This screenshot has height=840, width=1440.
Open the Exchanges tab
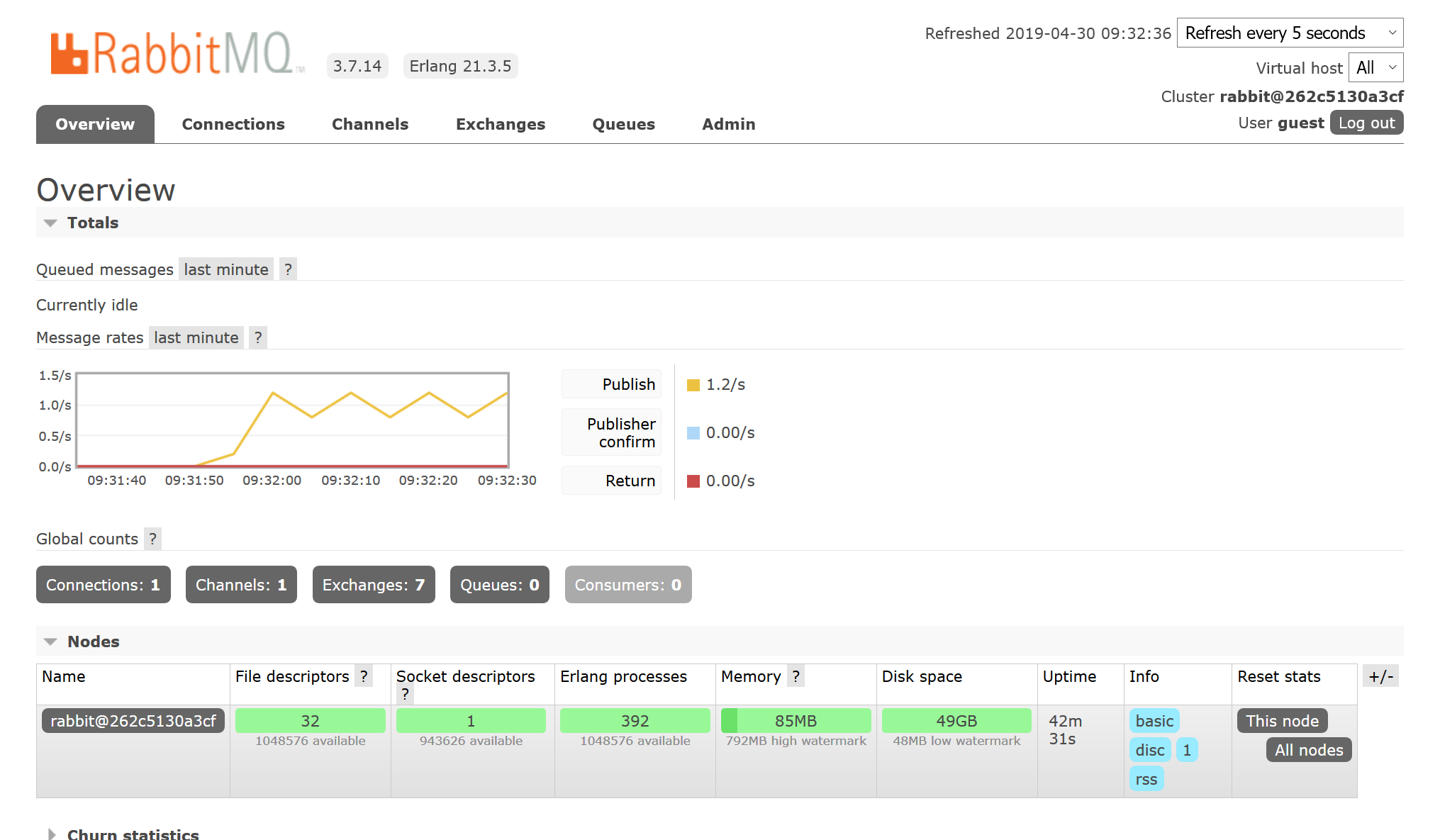tap(500, 124)
